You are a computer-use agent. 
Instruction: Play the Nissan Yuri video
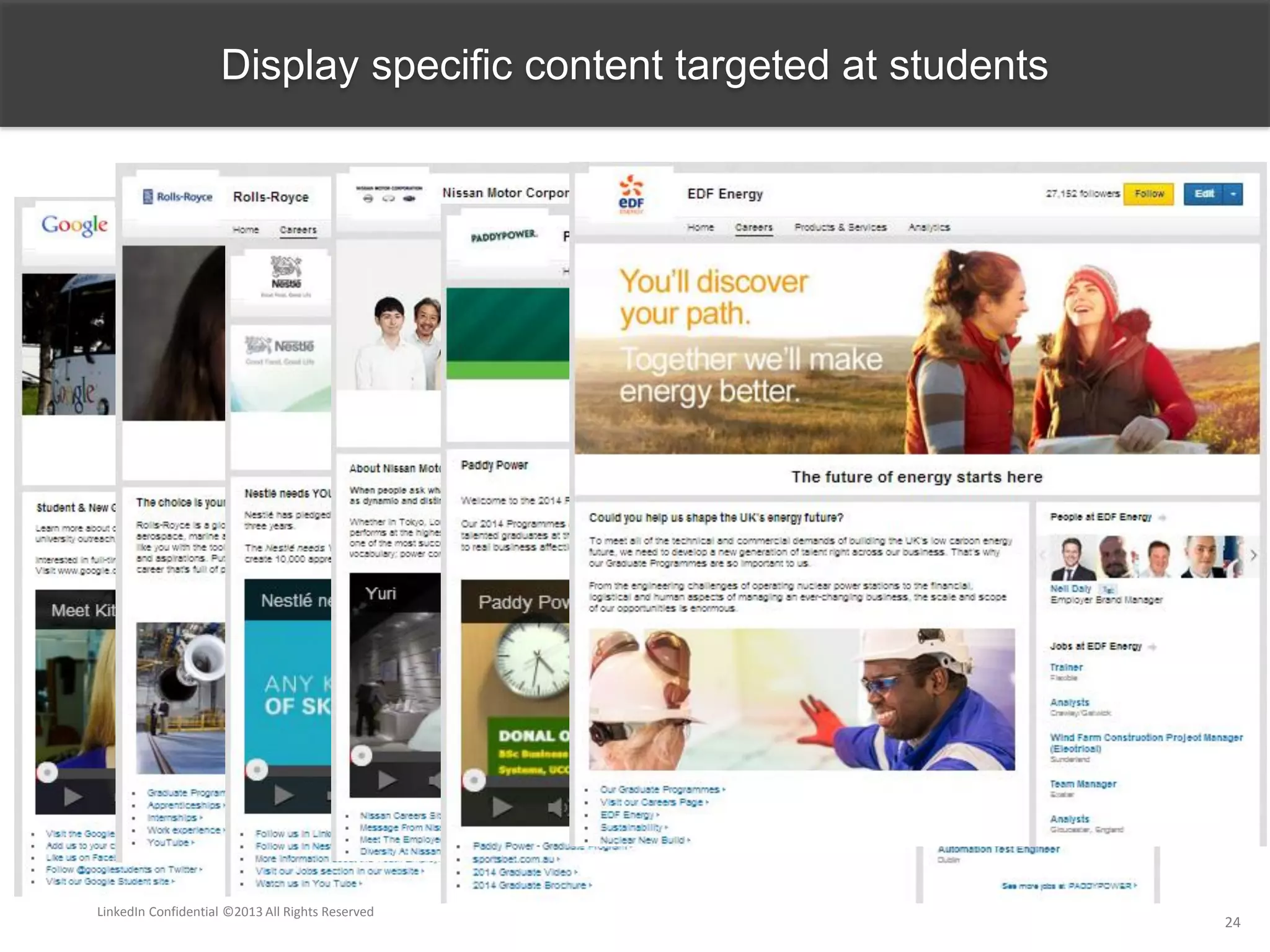(387, 780)
